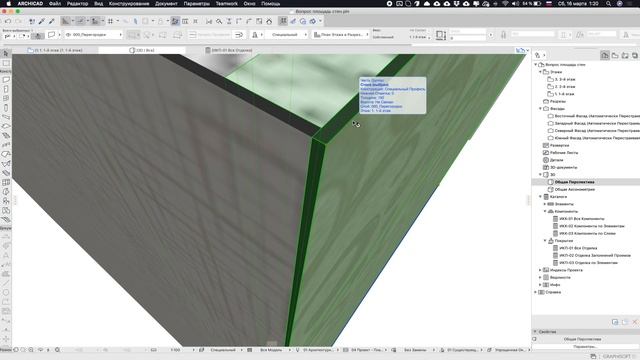Open the Apple menu
Screen dimensions: 640x360
click(8, 3)
